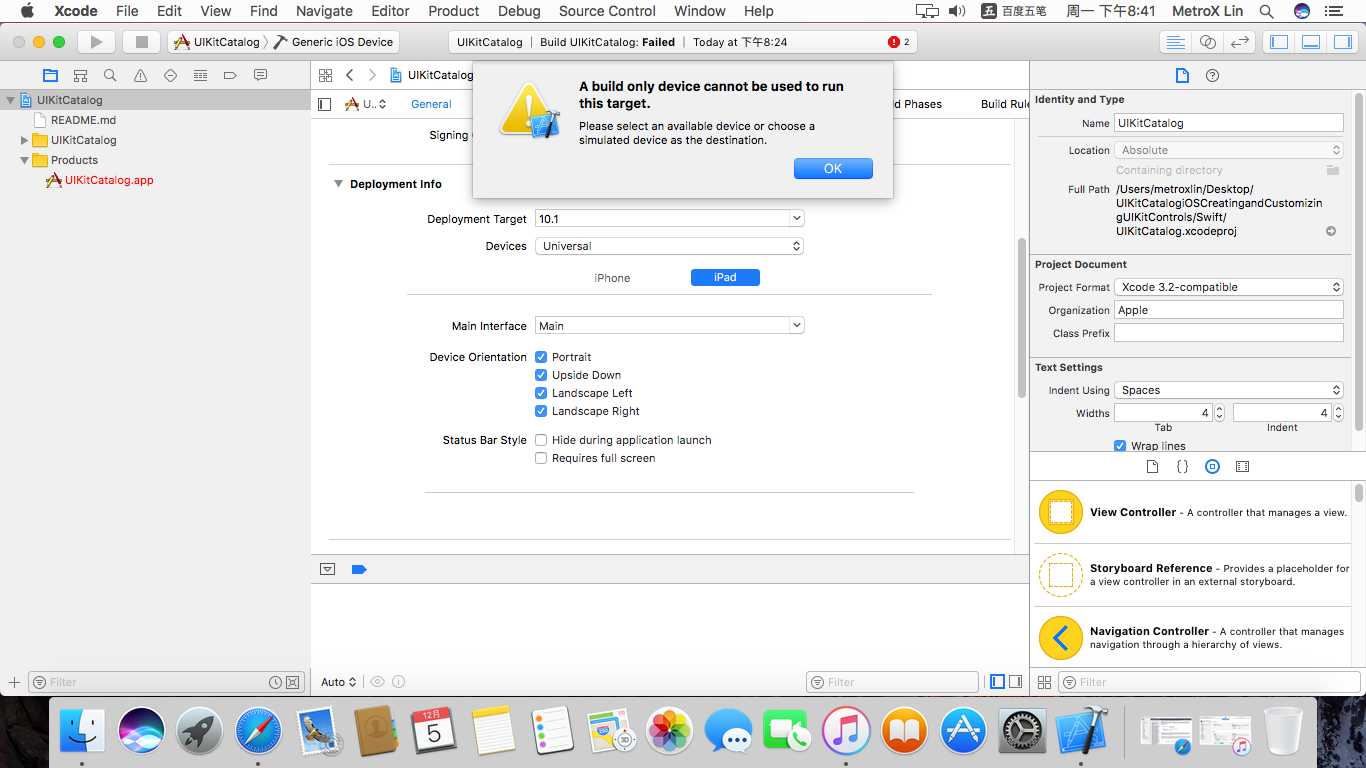Click the Stop button in Xcode toolbar
This screenshot has height=768, width=1366.
pyautogui.click(x=142, y=42)
